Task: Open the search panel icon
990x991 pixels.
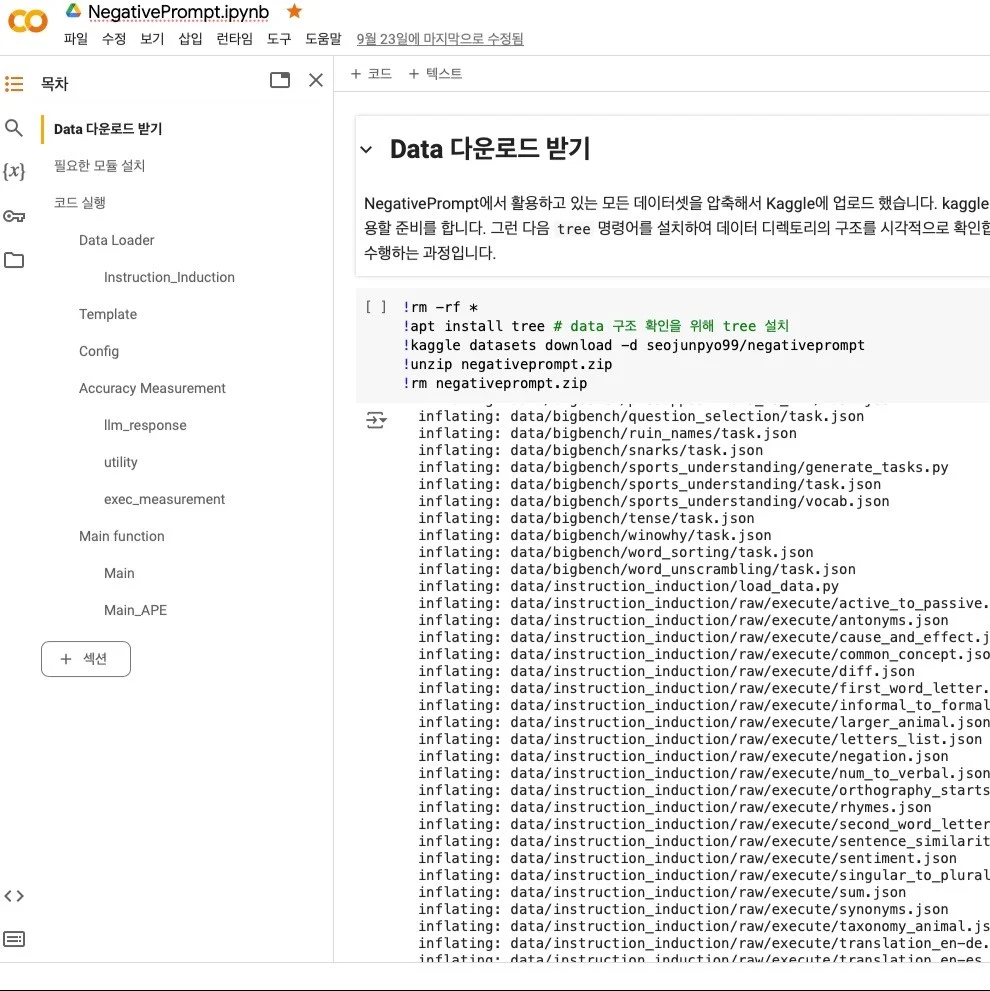Action: tap(14, 128)
